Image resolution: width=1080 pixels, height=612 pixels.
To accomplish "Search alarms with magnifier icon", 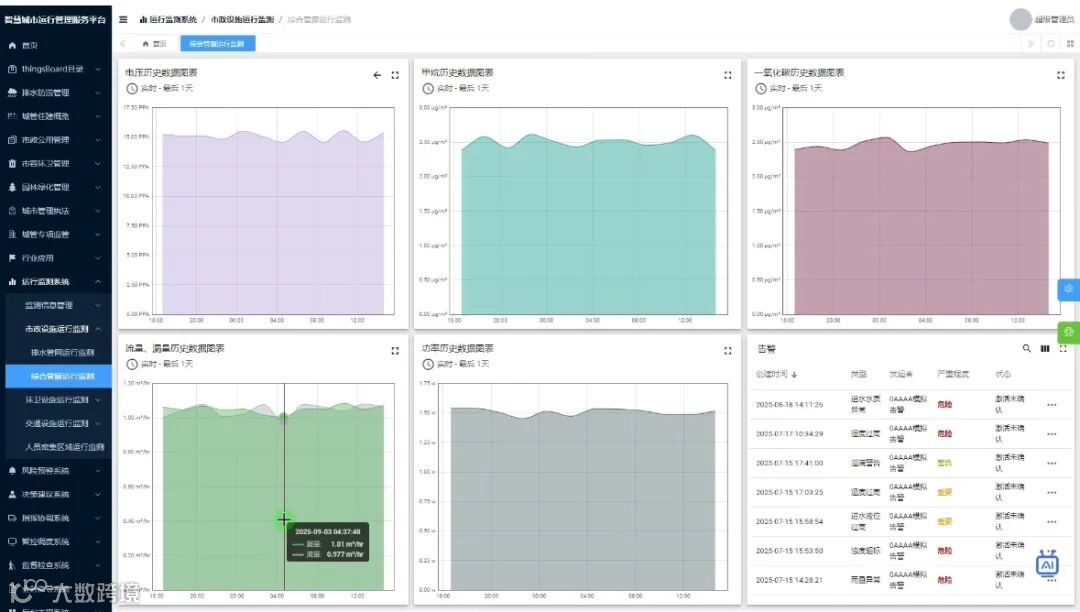I will point(1026,348).
